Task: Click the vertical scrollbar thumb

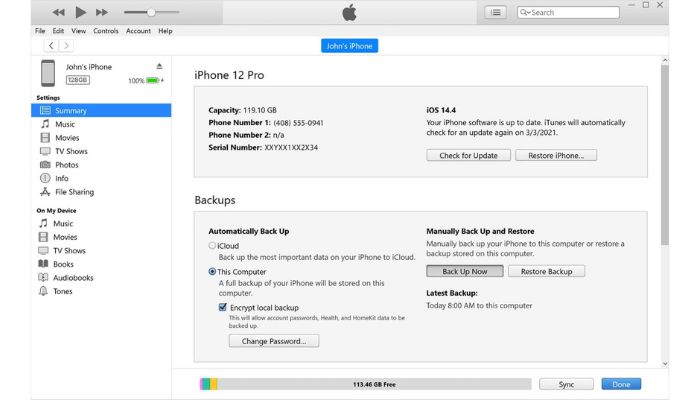Action: click(x=665, y=155)
